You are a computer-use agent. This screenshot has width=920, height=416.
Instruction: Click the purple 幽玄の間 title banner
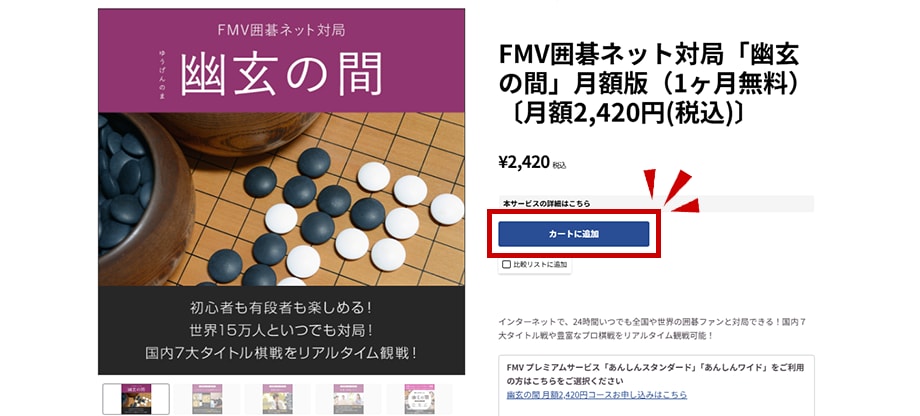click(282, 60)
